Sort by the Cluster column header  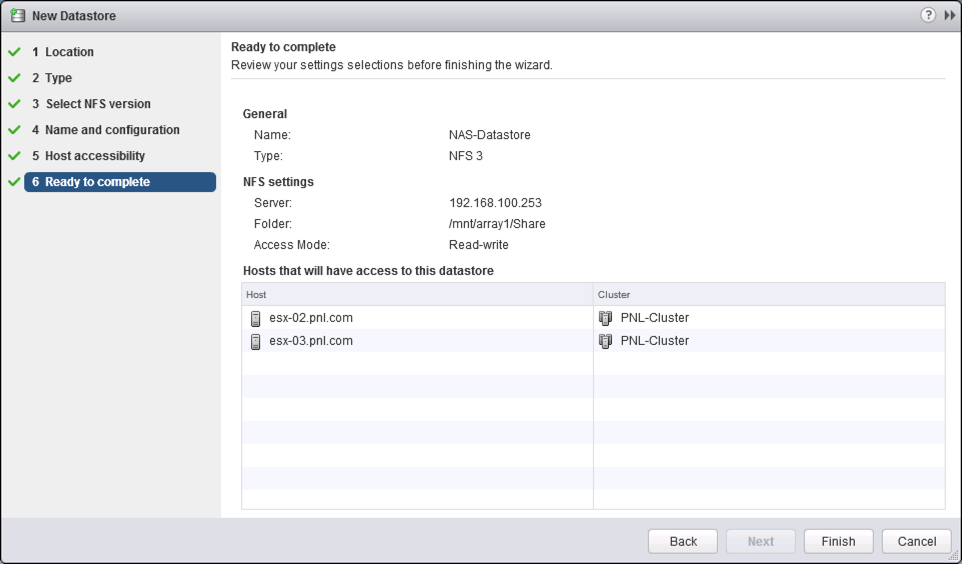769,295
